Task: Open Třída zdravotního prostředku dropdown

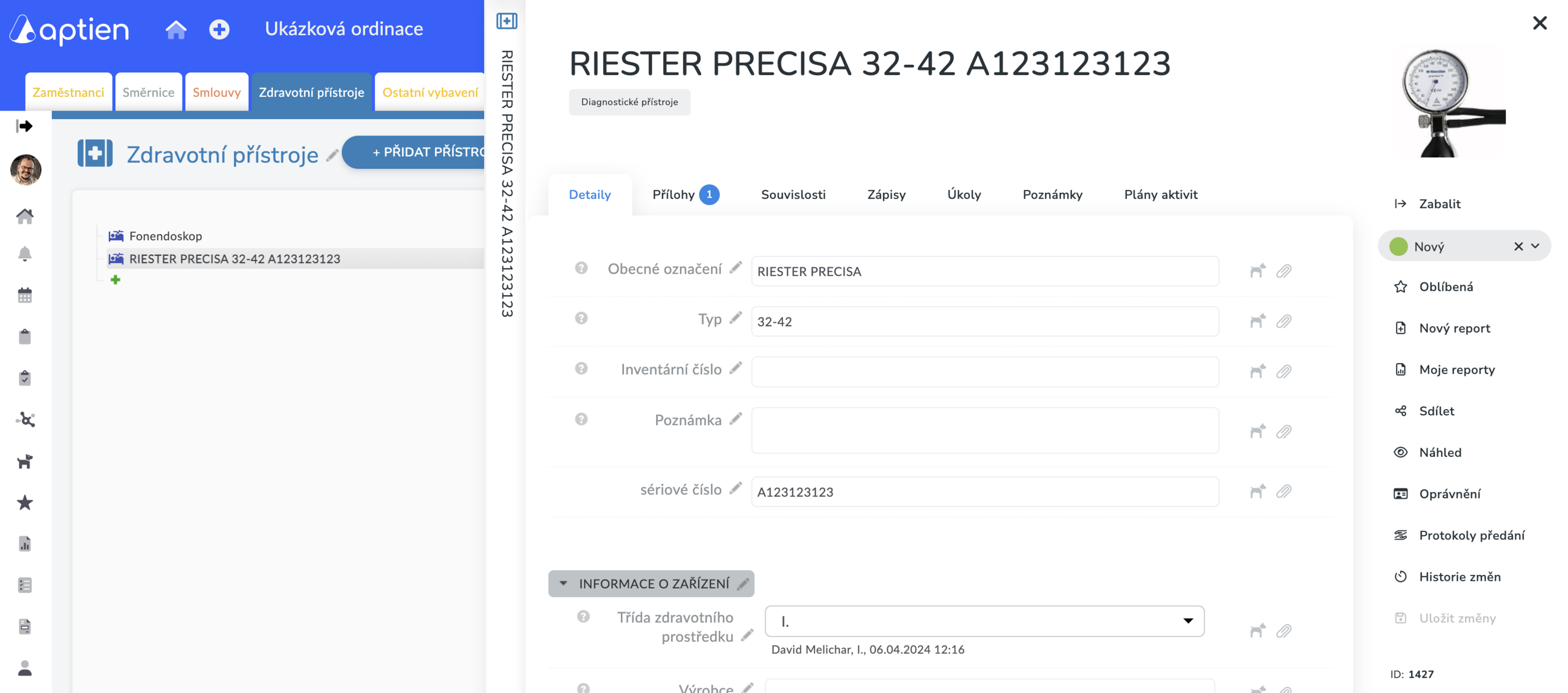Action: (x=984, y=621)
